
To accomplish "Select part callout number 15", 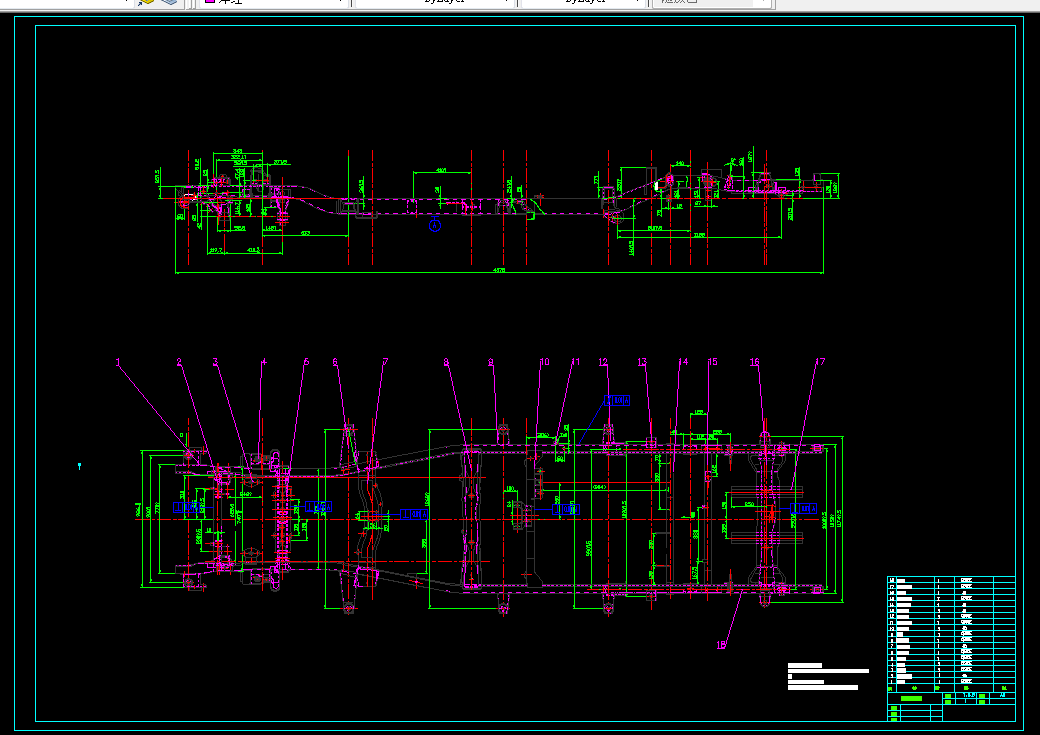I will [x=712, y=362].
